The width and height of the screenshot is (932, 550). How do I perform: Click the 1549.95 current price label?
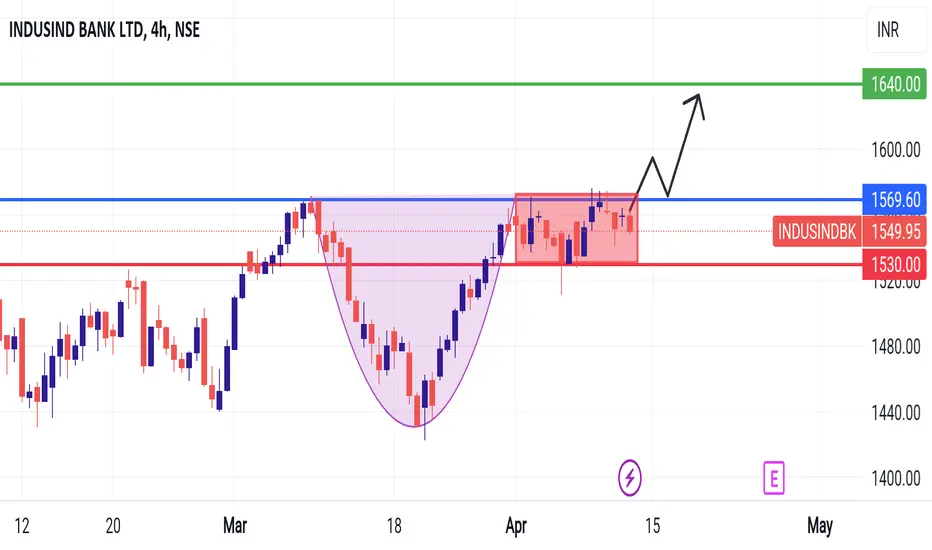(895, 231)
